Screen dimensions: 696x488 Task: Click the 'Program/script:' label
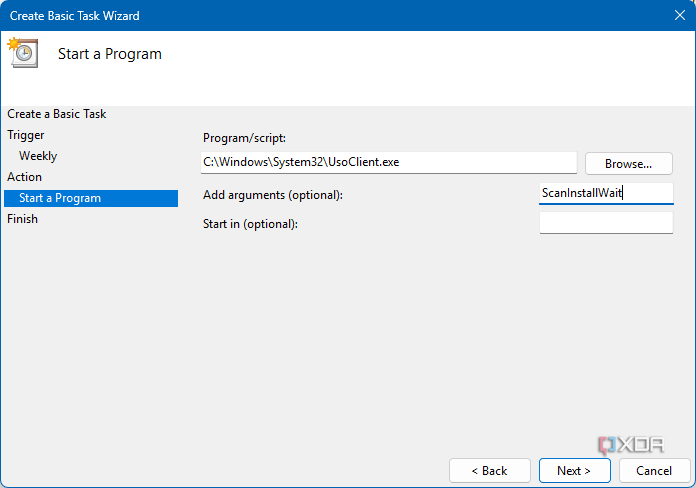[x=244, y=138]
